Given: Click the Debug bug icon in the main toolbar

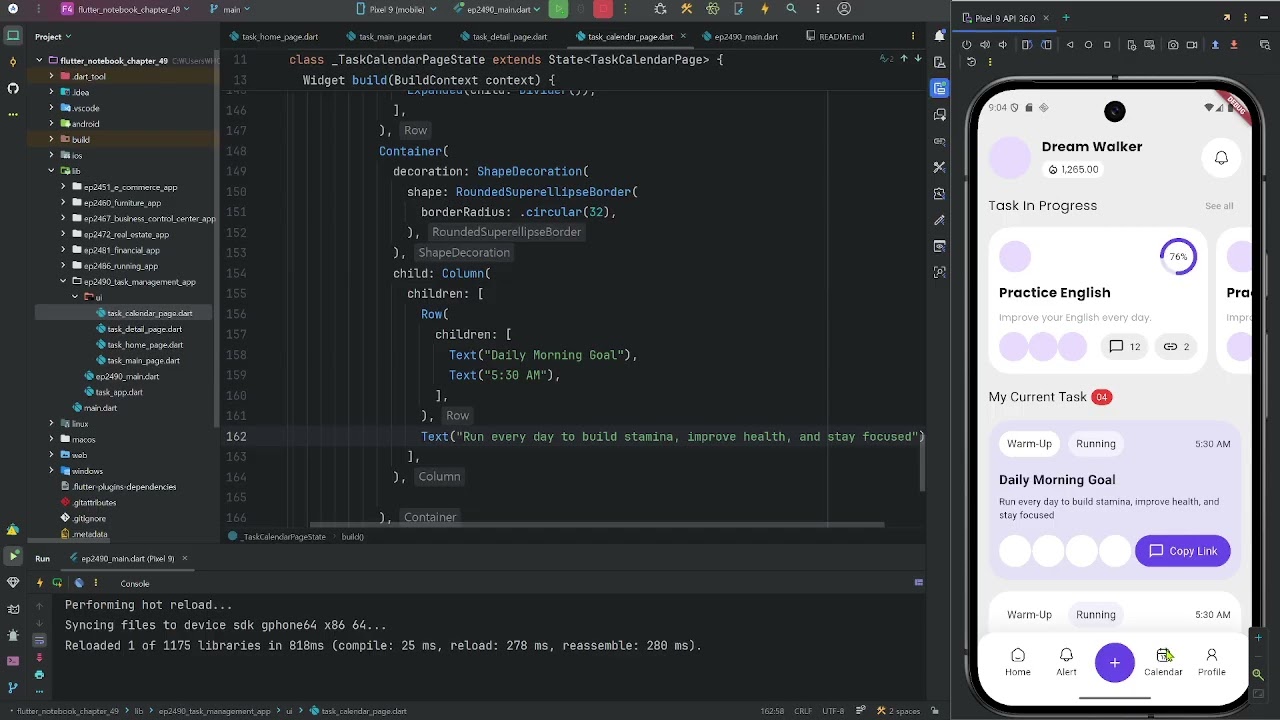Looking at the screenshot, I should (660, 9).
